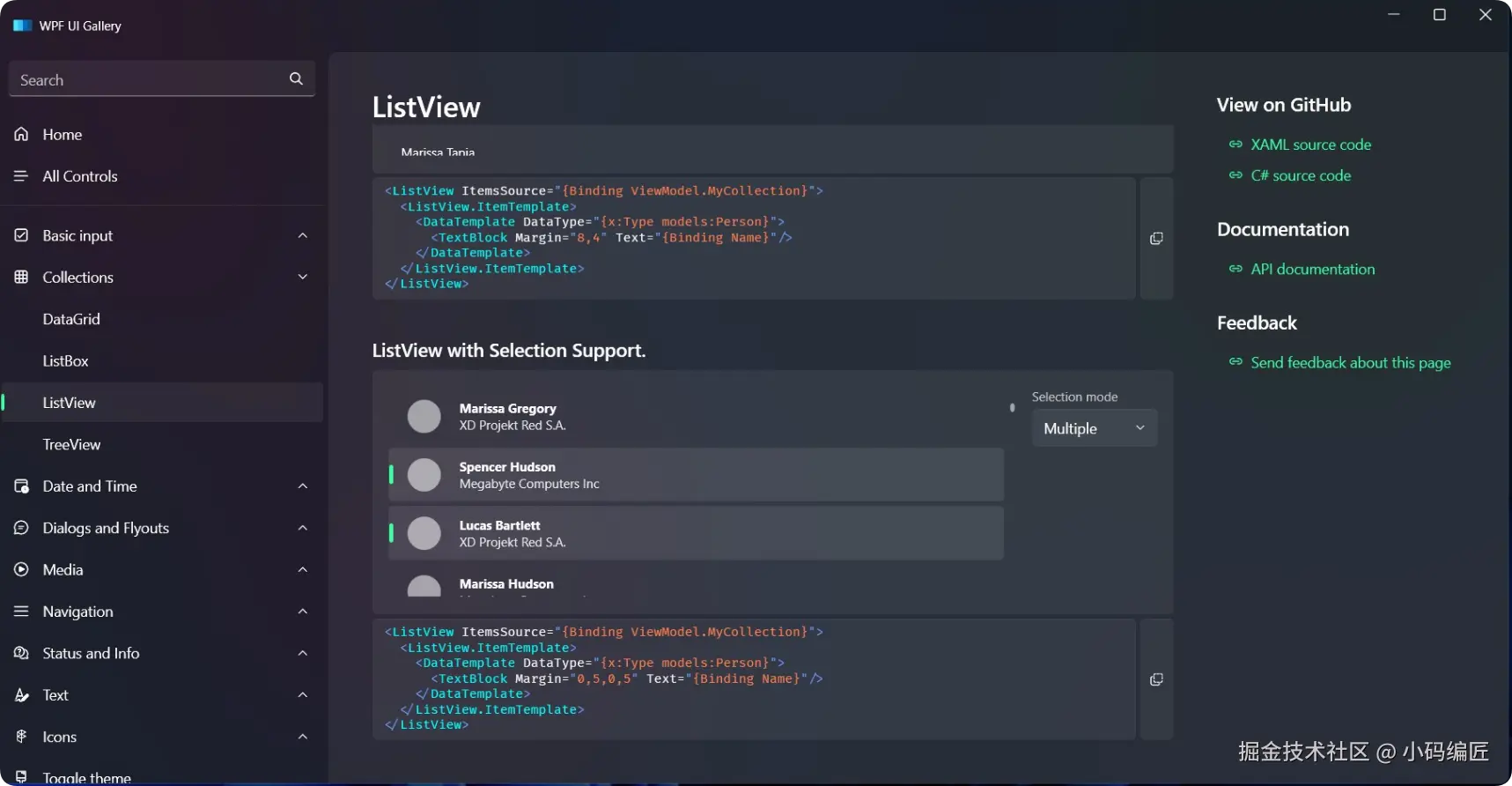The height and width of the screenshot is (786, 1512).
Task: Expand the Date and Time chevron
Action: [302, 486]
